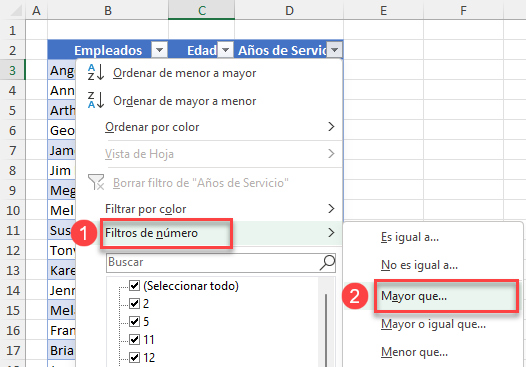The width and height of the screenshot is (526, 367).
Task: Click the magnifier icon in Buscar box
Action: coord(327,262)
